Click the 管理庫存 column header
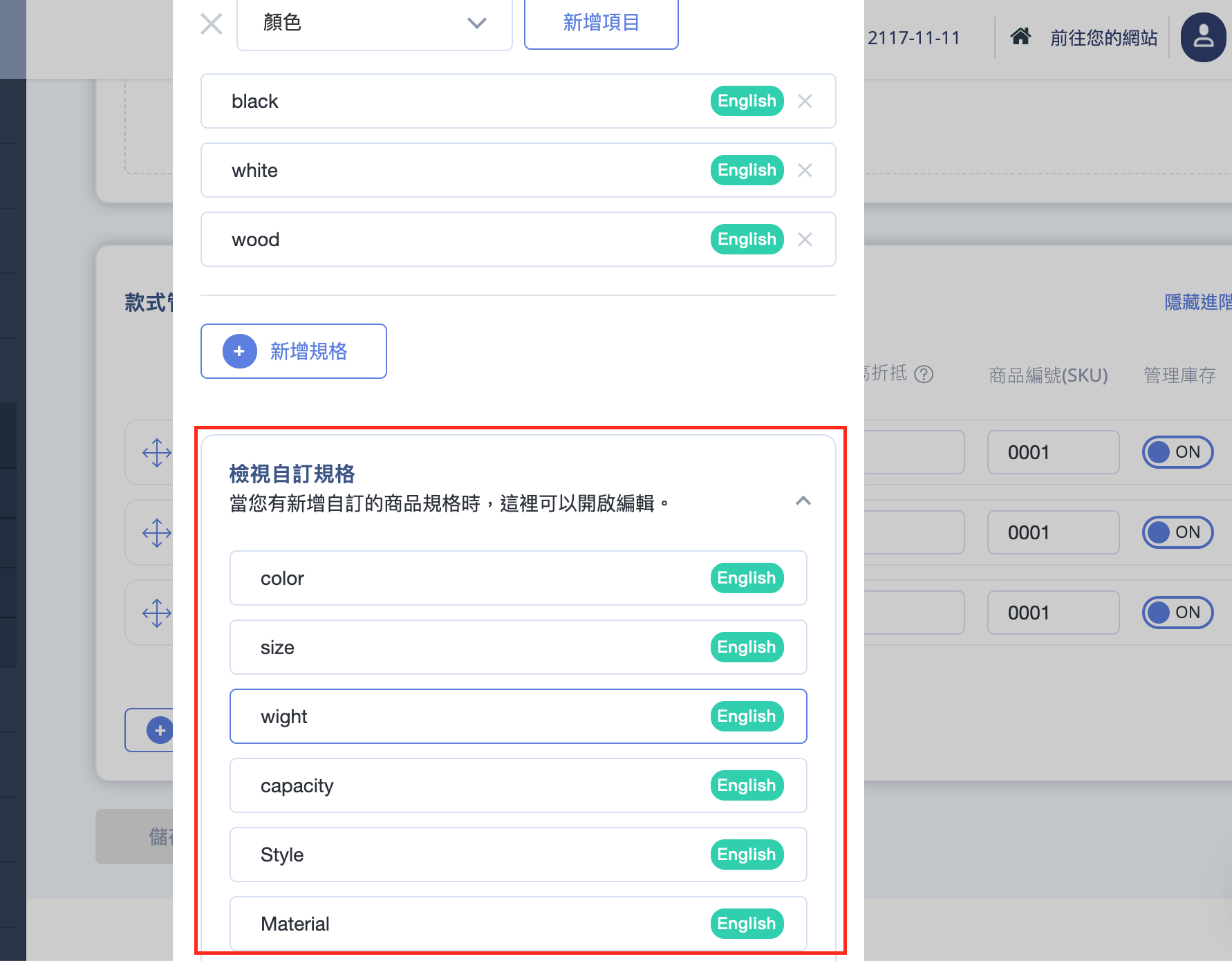This screenshot has height=961, width=1232. [1179, 375]
